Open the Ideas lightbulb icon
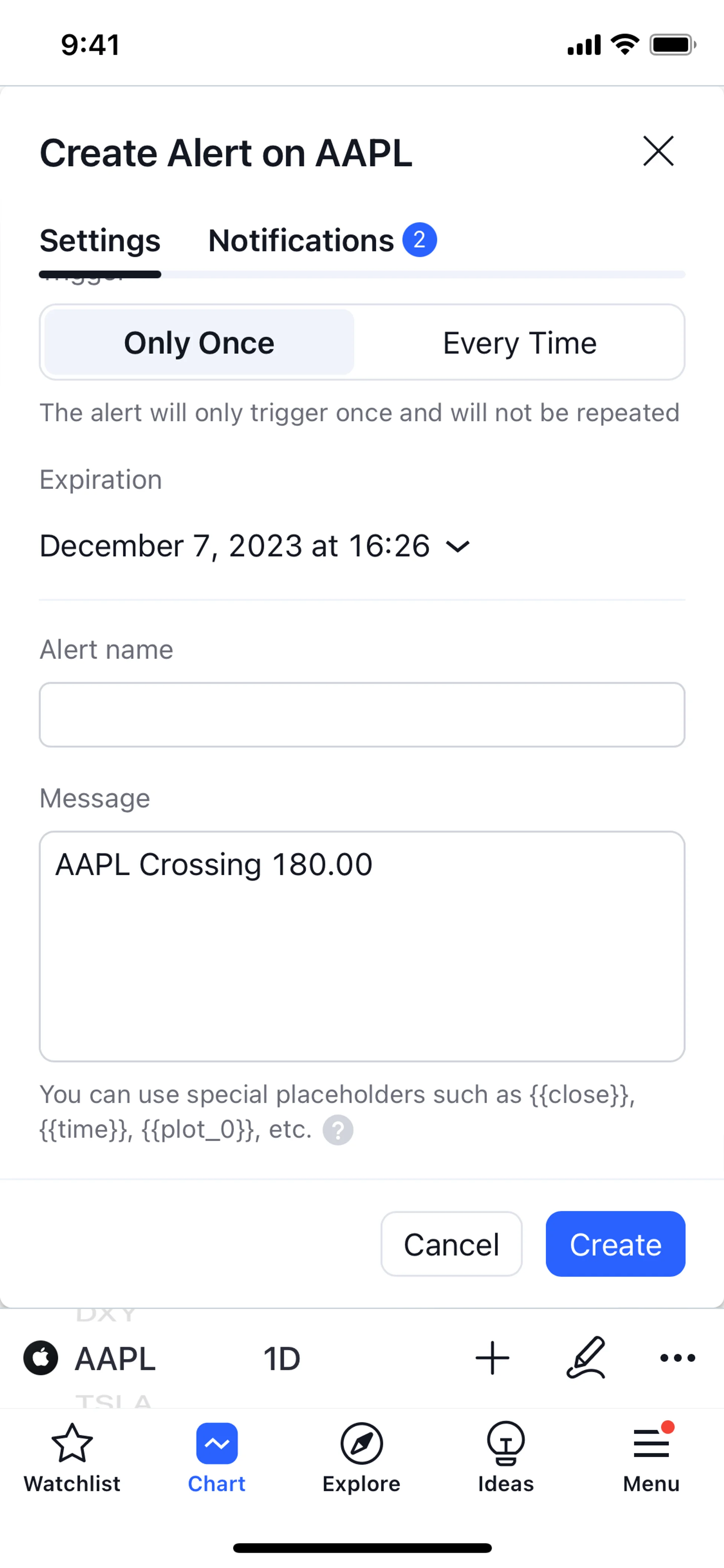Image resolution: width=724 pixels, height=1568 pixels. pos(506,1443)
